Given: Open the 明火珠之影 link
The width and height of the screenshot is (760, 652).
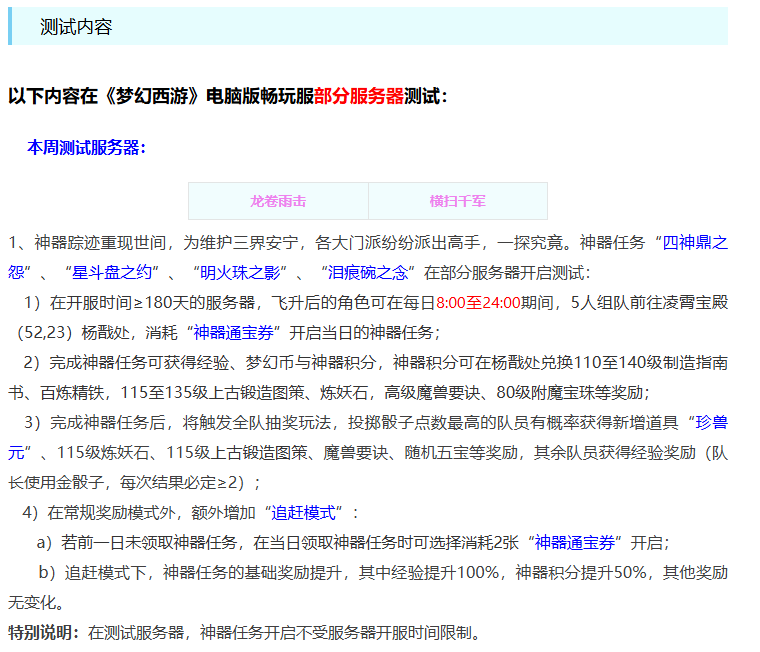Looking at the screenshot, I should tap(240, 272).
